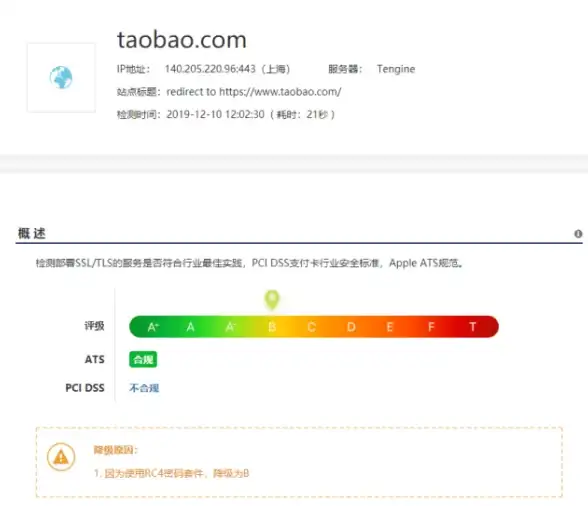The height and width of the screenshot is (506, 588).
Task: Click the detection time 2019-12-10 12:02:30
Action: coord(215,114)
